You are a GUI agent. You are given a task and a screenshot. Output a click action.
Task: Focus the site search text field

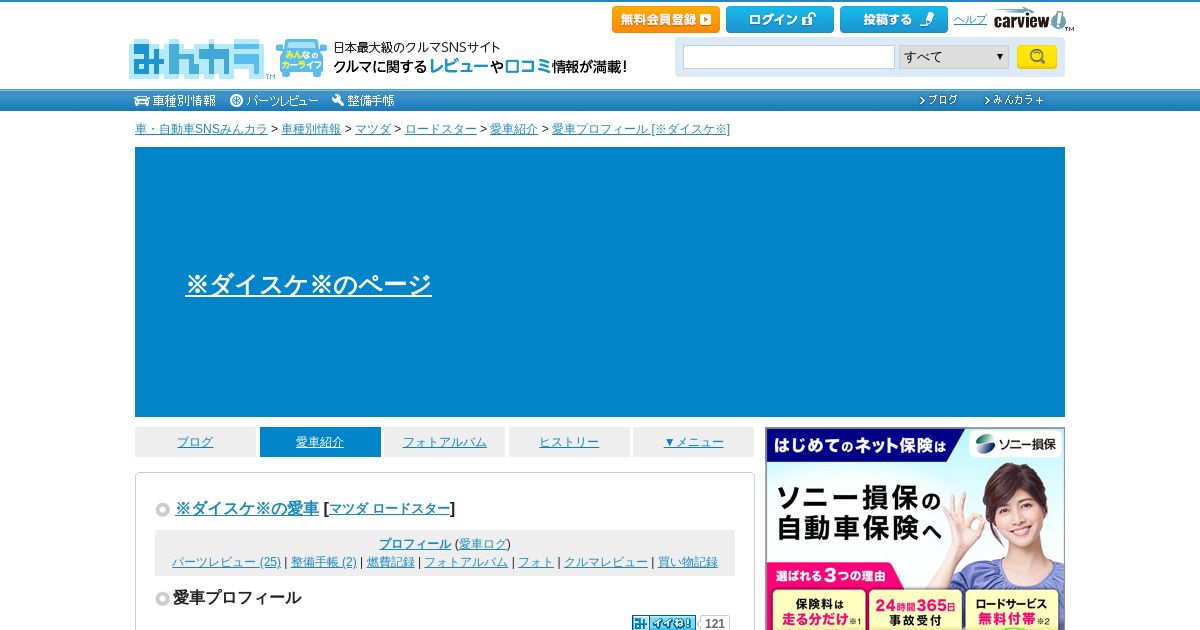(x=789, y=57)
